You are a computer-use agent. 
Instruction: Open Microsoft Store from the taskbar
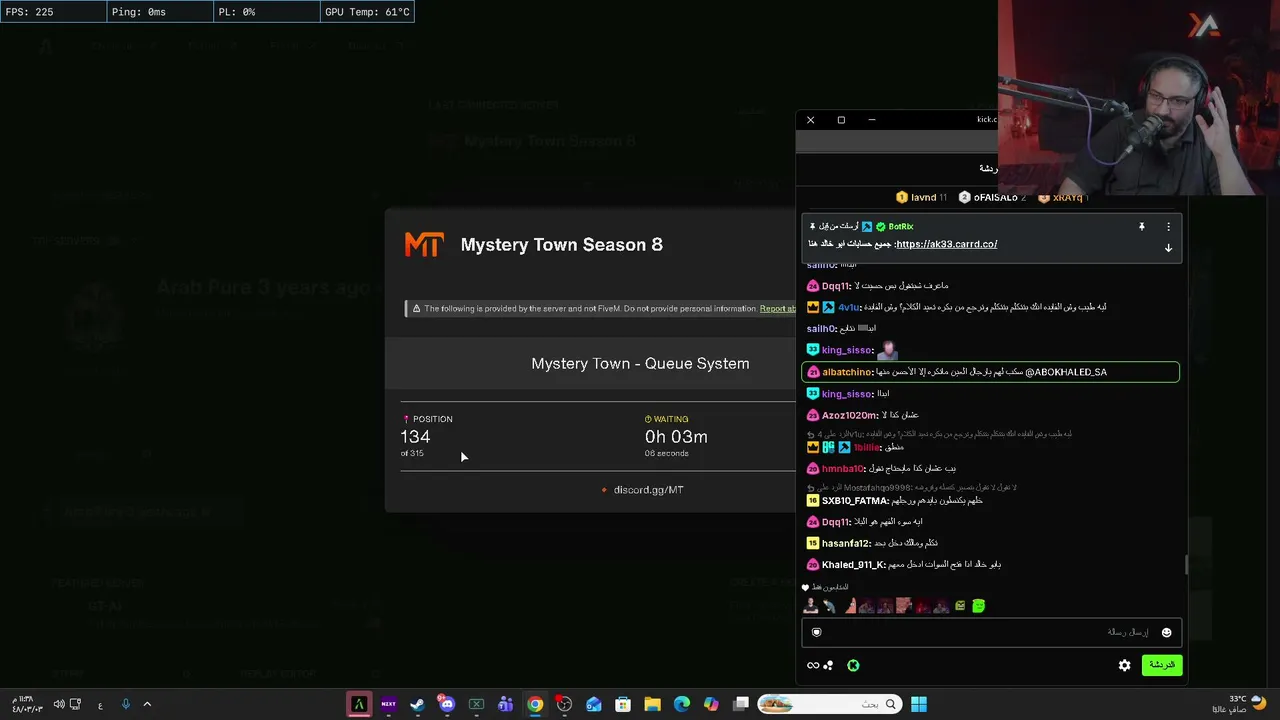[x=623, y=705]
